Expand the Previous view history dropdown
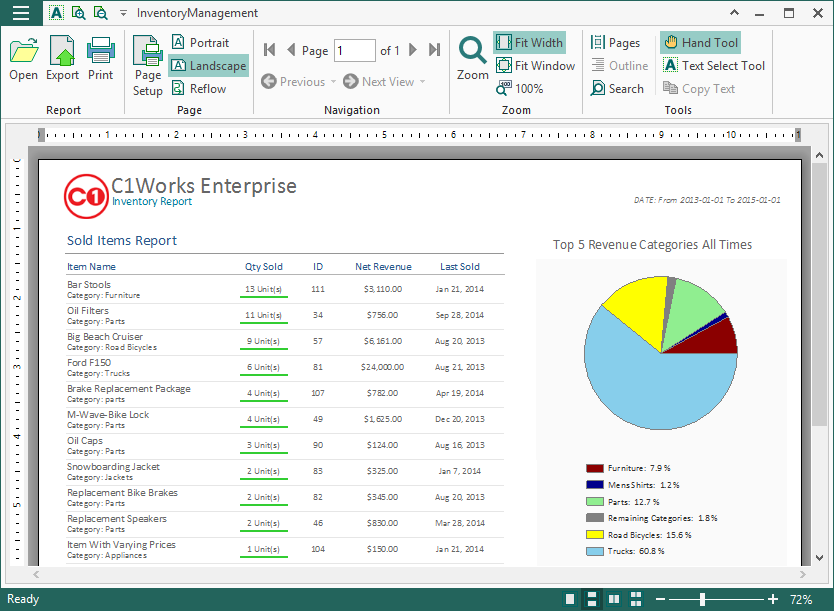Viewport: 834px width, 611px height. [x=333, y=81]
